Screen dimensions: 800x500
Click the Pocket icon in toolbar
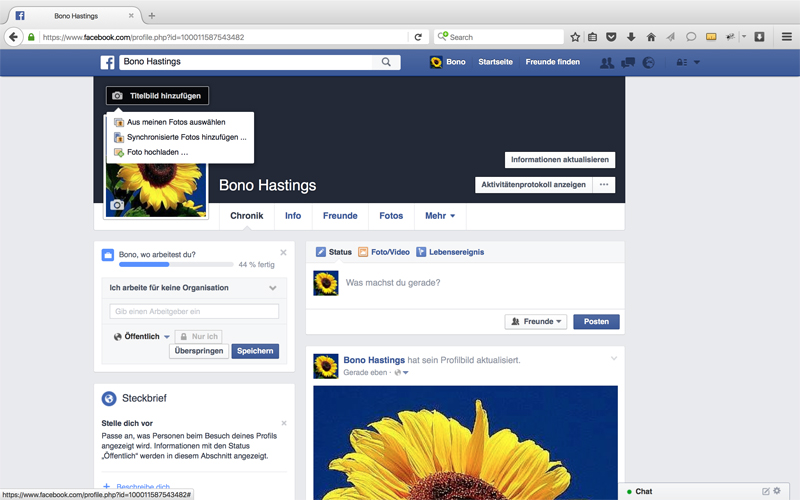[611, 37]
